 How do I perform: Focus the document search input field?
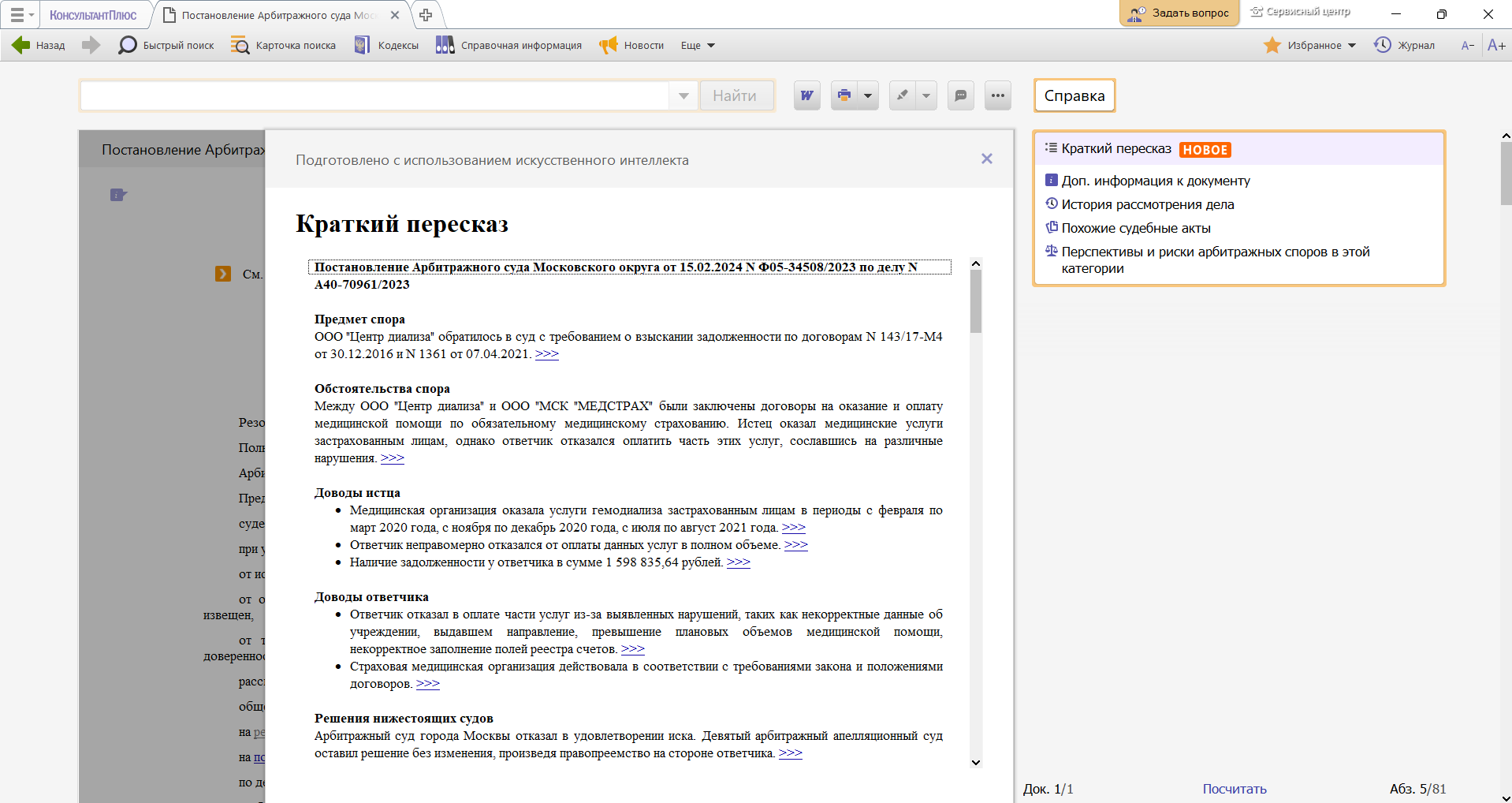(x=374, y=95)
